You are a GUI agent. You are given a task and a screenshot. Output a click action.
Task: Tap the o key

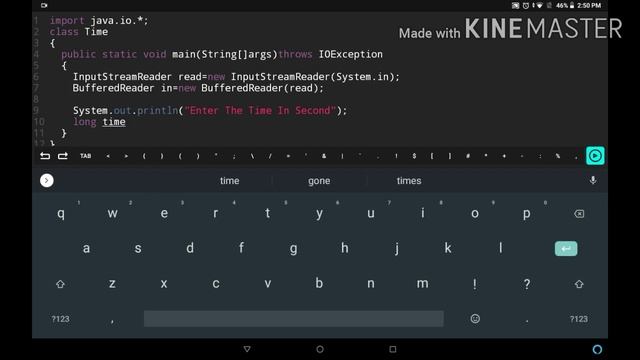coord(475,213)
